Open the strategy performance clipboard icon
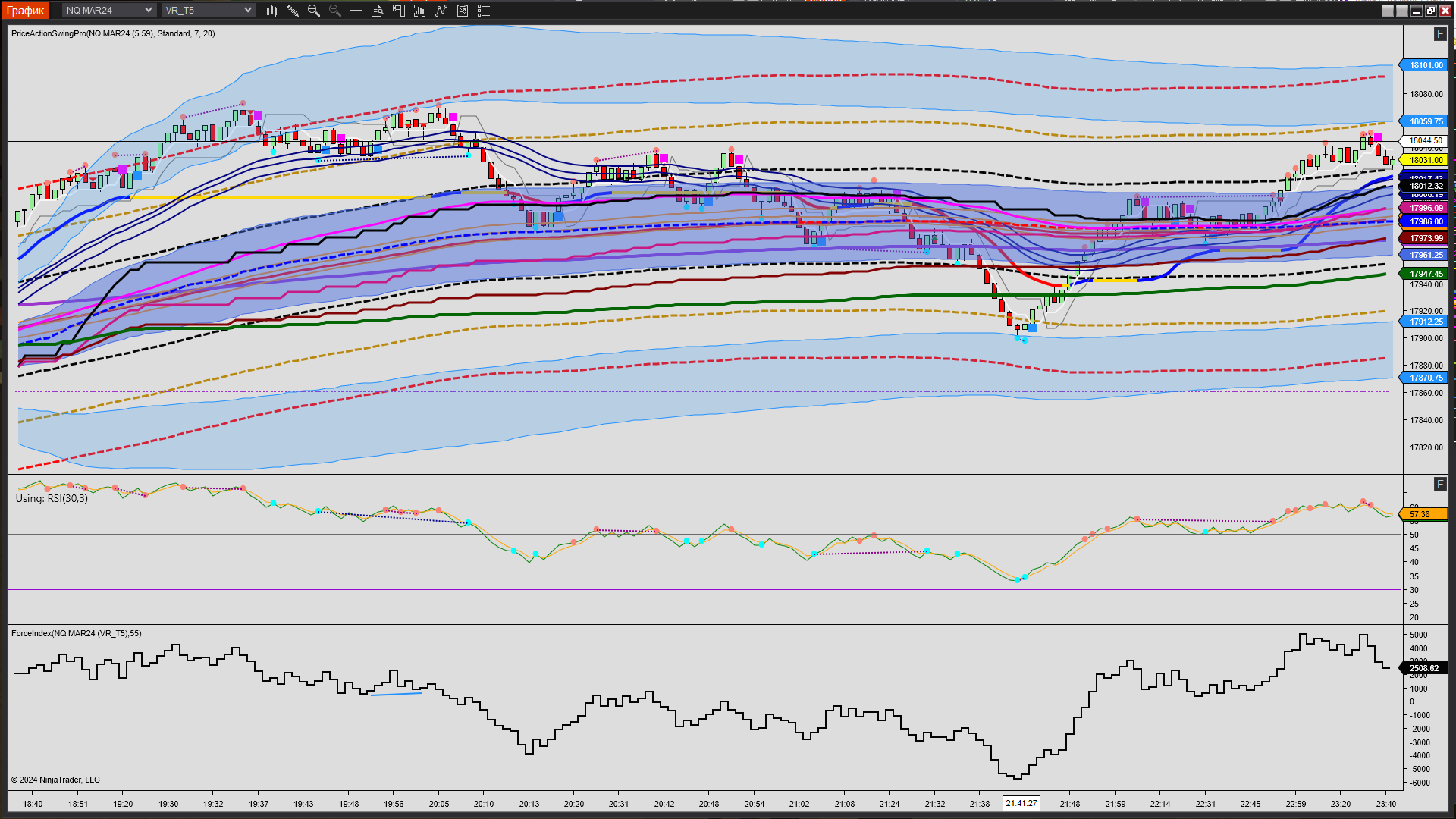Viewport: 1456px width, 819px height. click(x=462, y=11)
